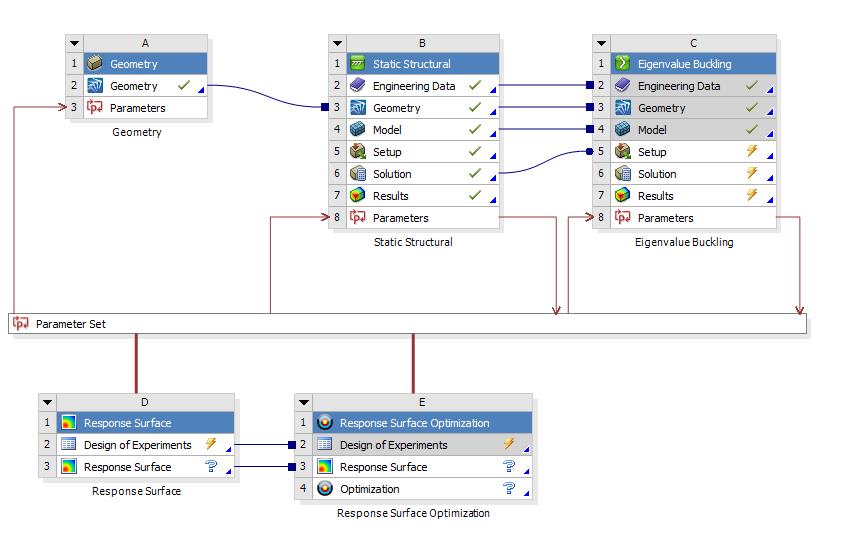Click Results icon in Eigenvalue Buckling system
846x537 pixels.
[623, 195]
